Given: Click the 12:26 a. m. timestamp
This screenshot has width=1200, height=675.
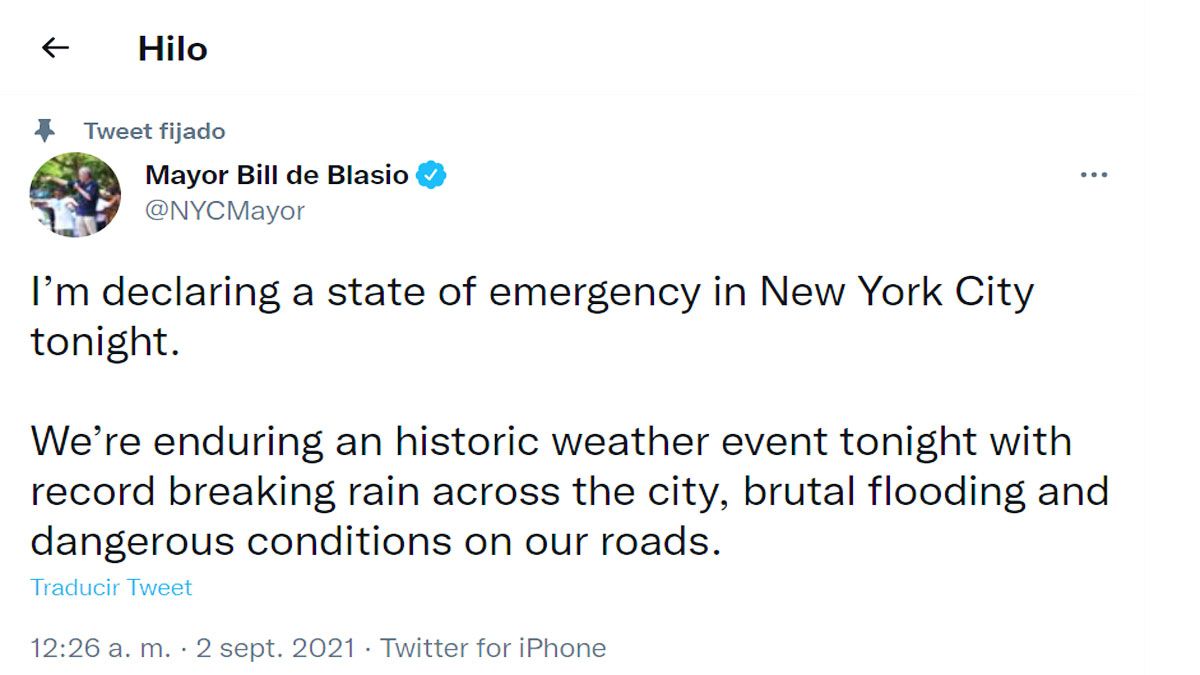Looking at the screenshot, I should pyautogui.click(x=100, y=648).
